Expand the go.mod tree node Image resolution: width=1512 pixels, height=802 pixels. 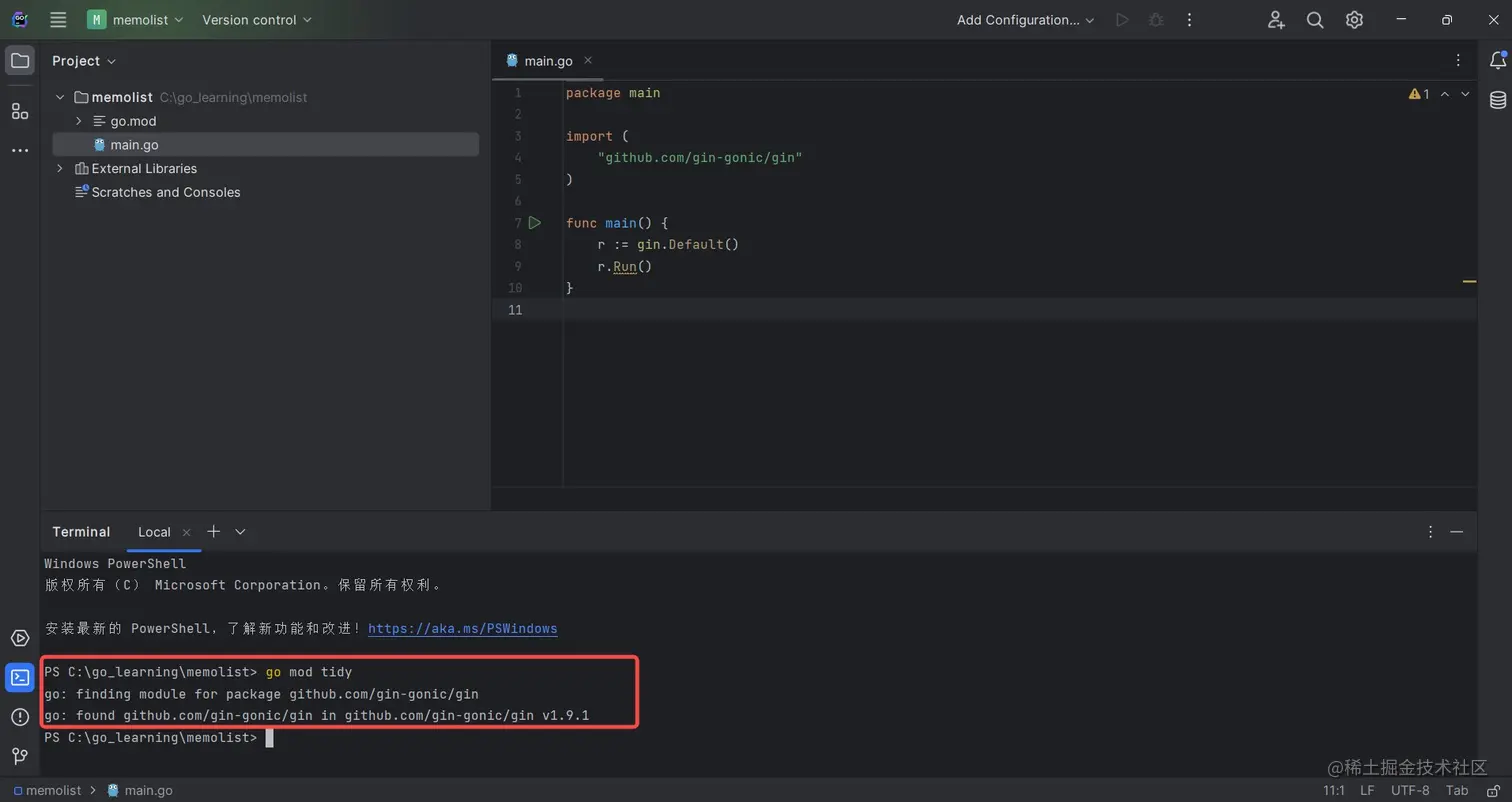click(79, 121)
